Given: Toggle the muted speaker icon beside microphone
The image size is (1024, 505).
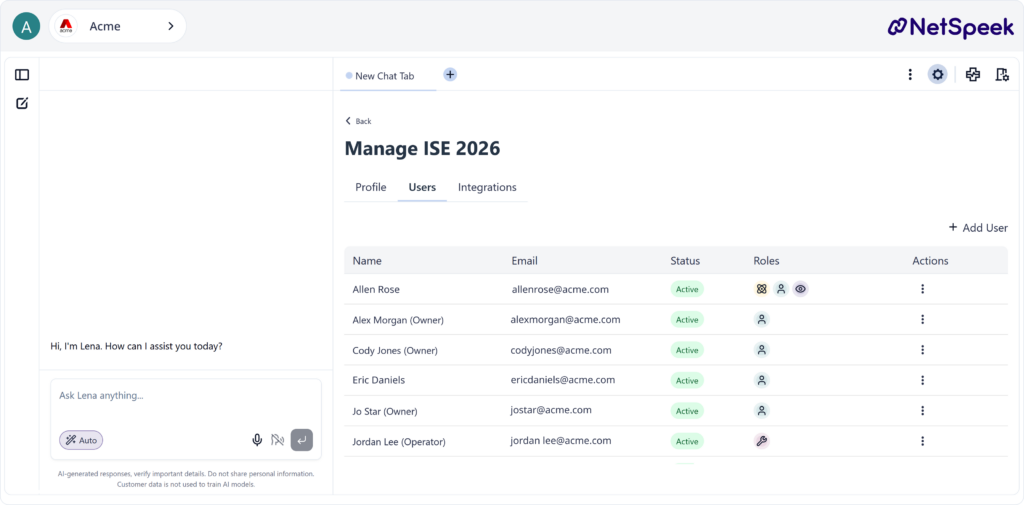Looking at the screenshot, I should 278,440.
